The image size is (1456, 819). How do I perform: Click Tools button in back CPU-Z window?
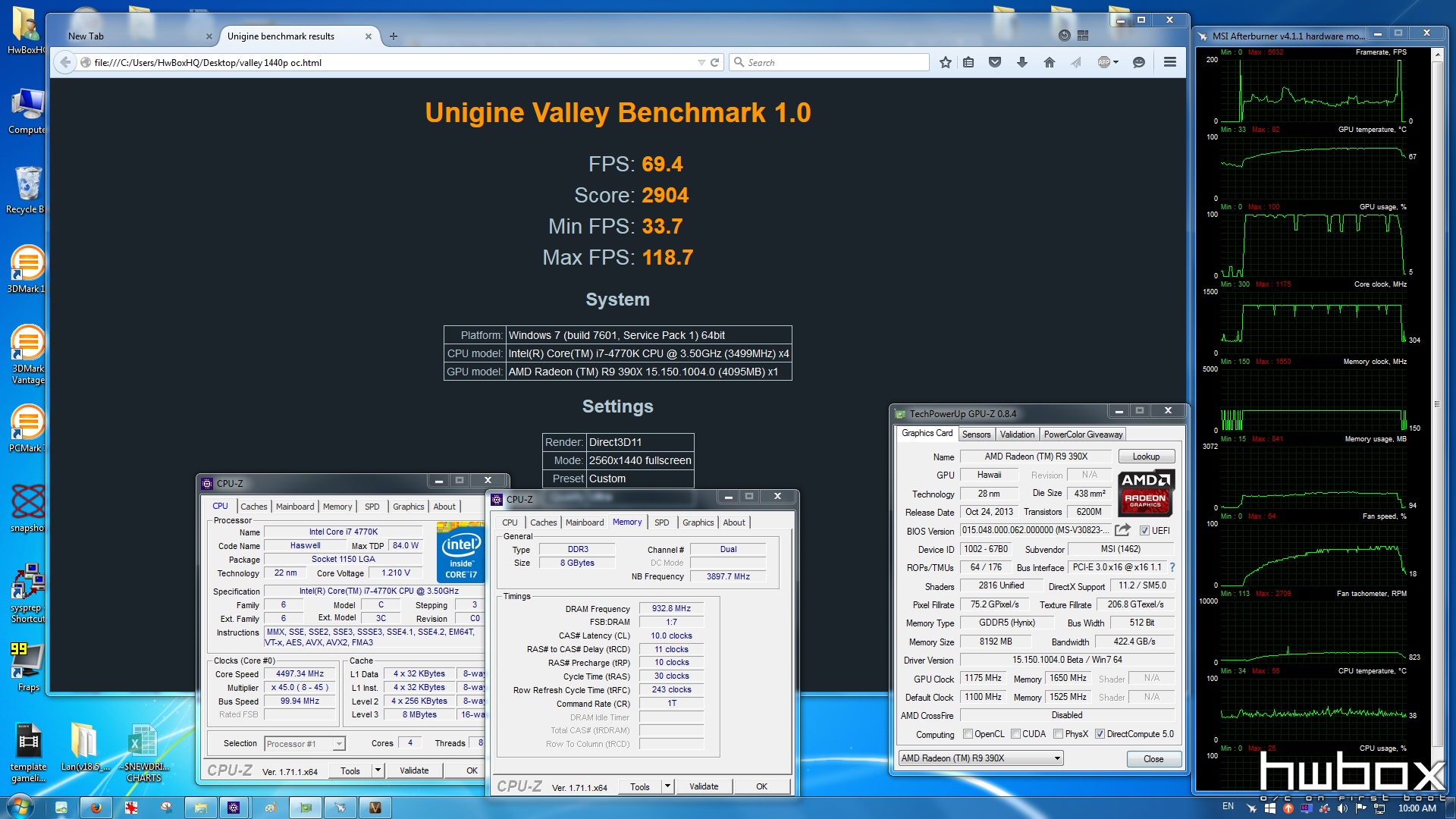click(x=350, y=770)
